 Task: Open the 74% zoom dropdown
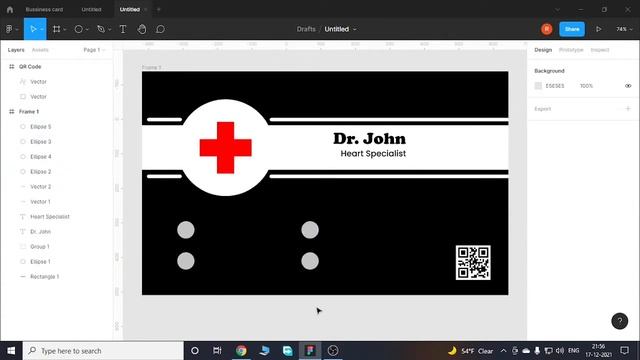tap(624, 29)
